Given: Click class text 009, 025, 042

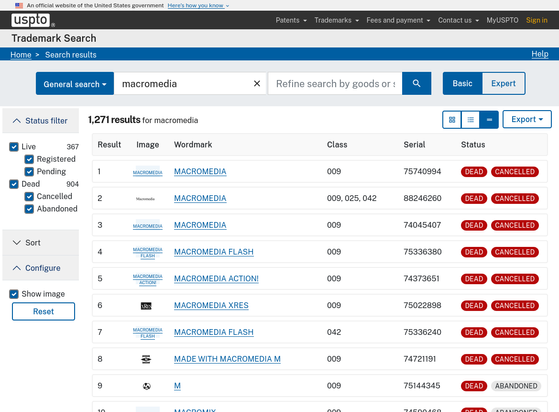Looking at the screenshot, I should 352,198.
